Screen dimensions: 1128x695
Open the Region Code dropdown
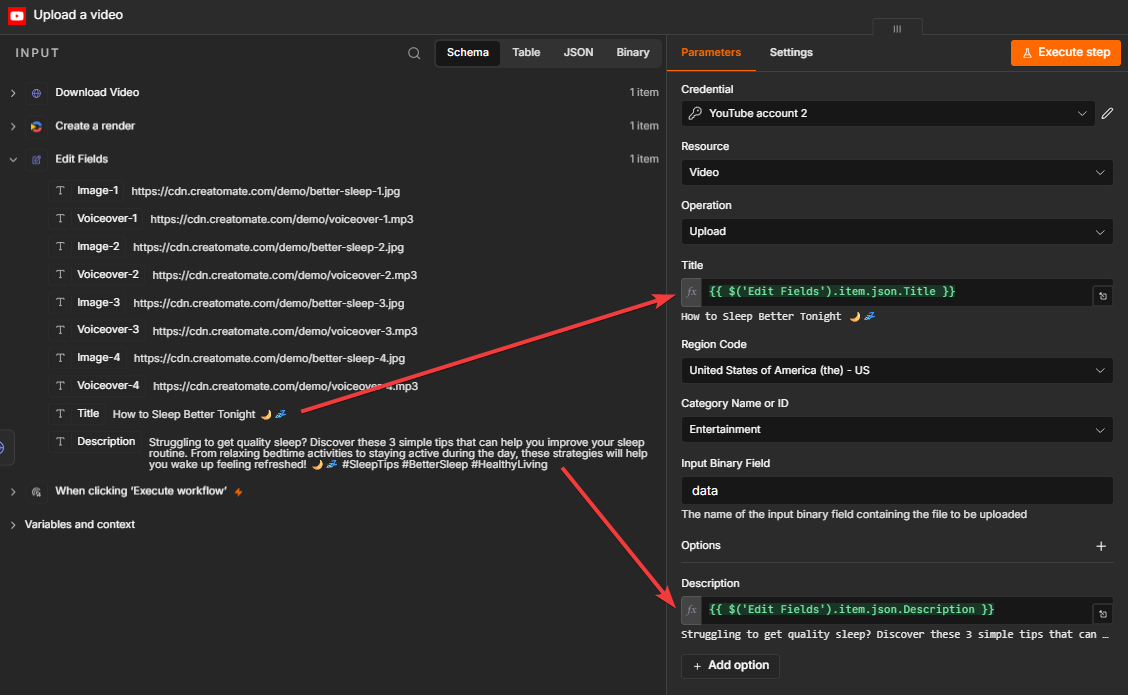point(897,371)
